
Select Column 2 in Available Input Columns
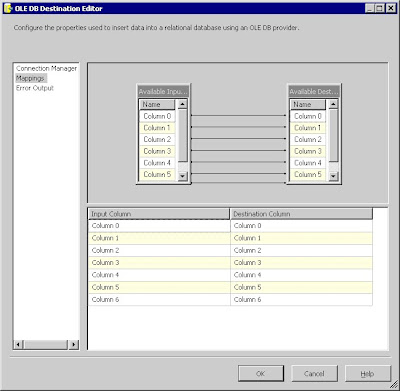coord(157,140)
